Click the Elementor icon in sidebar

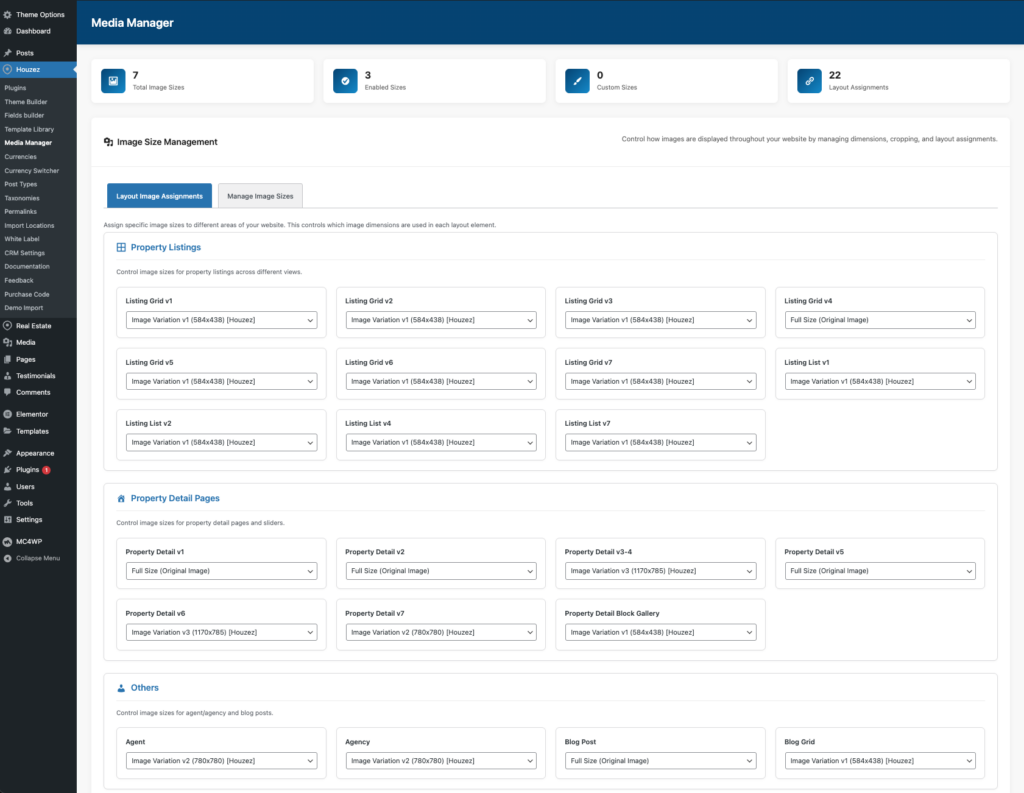8,414
